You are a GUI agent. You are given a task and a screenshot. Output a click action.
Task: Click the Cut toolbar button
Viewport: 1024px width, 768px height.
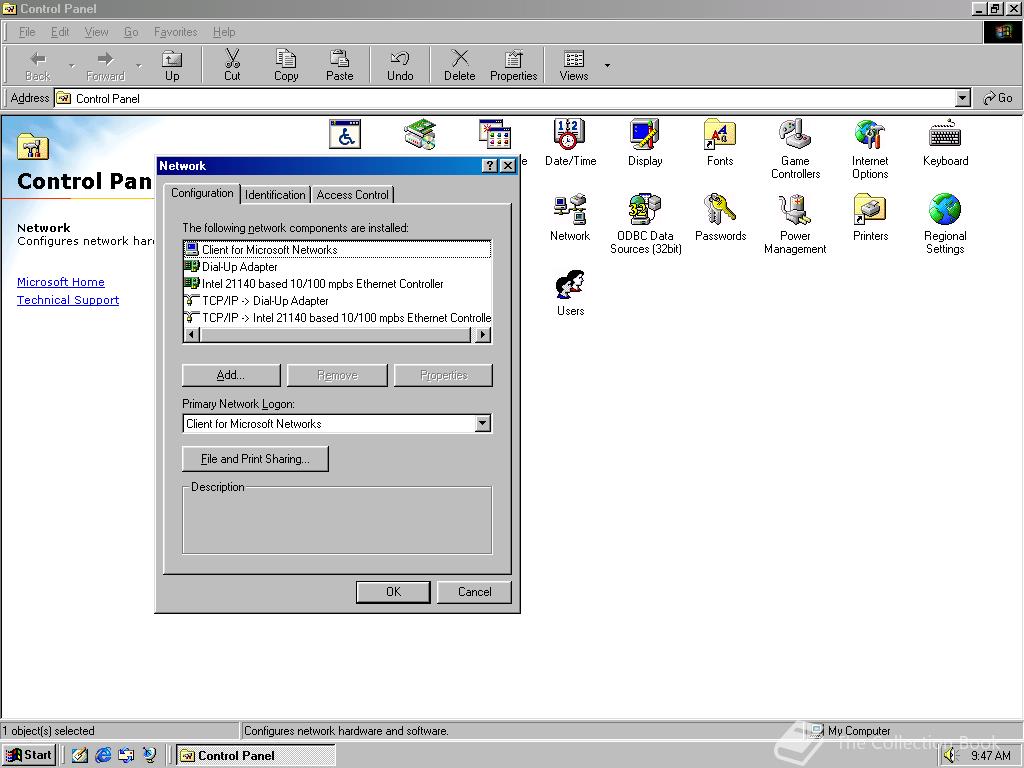[x=232, y=65]
